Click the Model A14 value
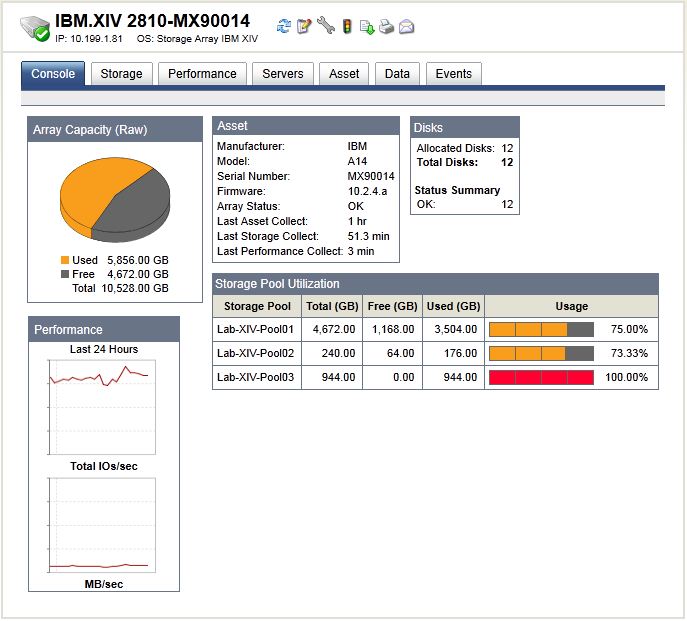Screen dimensions: 687x621 [x=358, y=161]
